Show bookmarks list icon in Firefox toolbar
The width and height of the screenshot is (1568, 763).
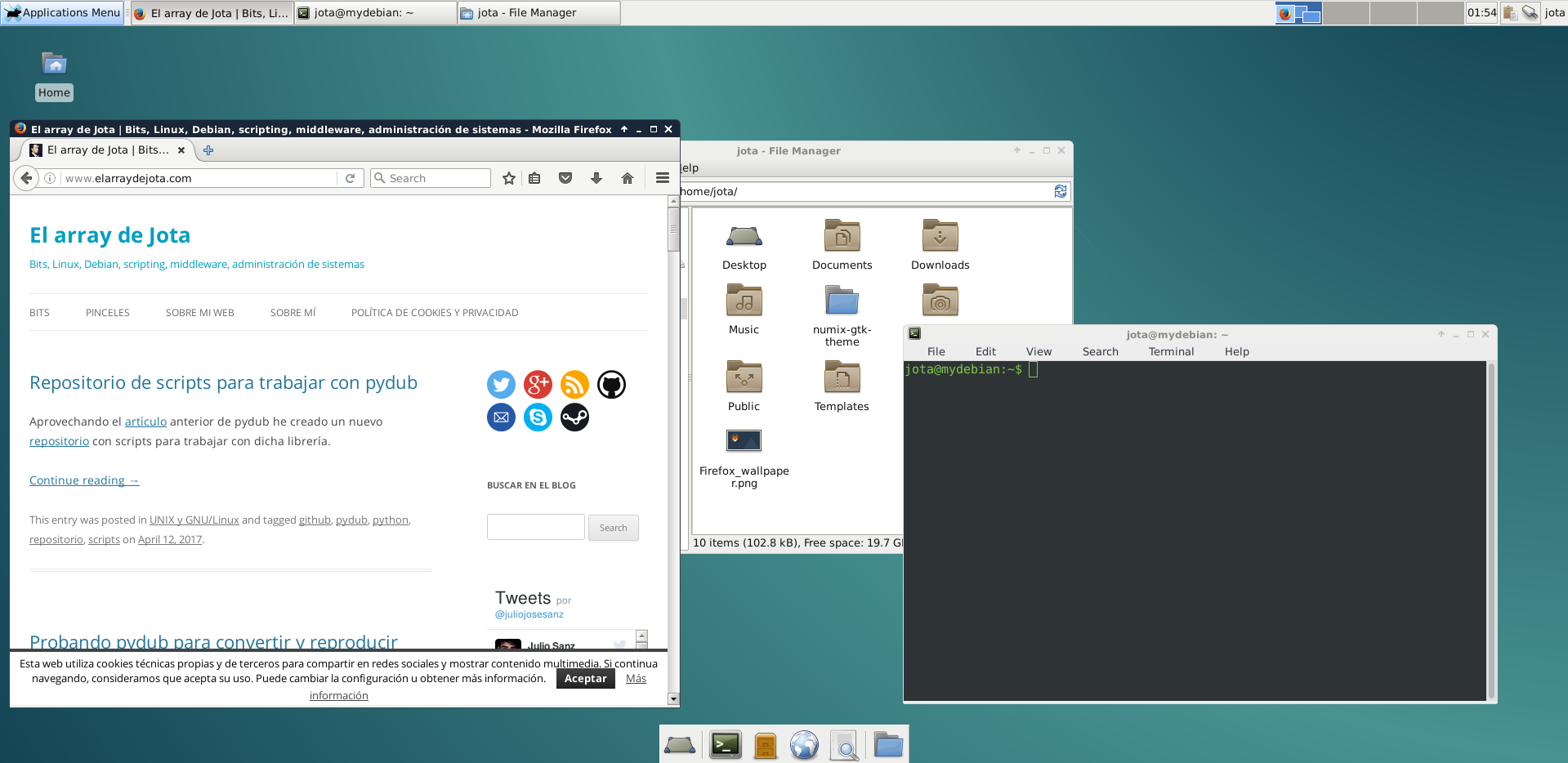[x=534, y=178]
